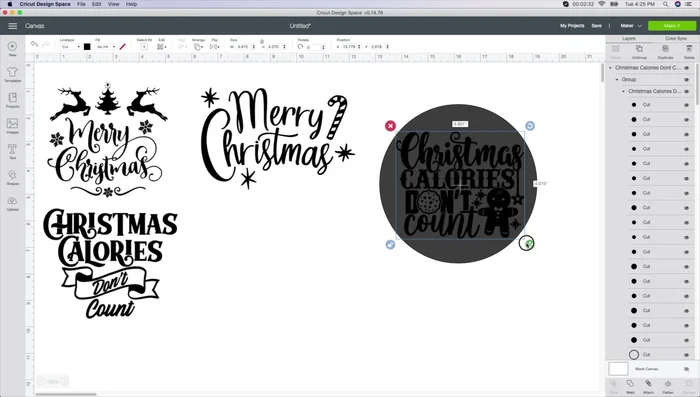Click the Upload icon
The height and width of the screenshot is (397, 700).
[x=12, y=201]
